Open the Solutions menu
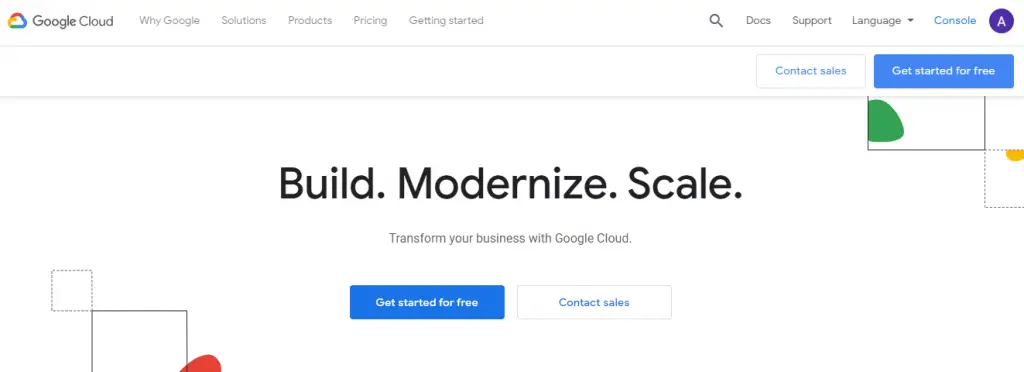This screenshot has width=1024, height=372. 244,20
